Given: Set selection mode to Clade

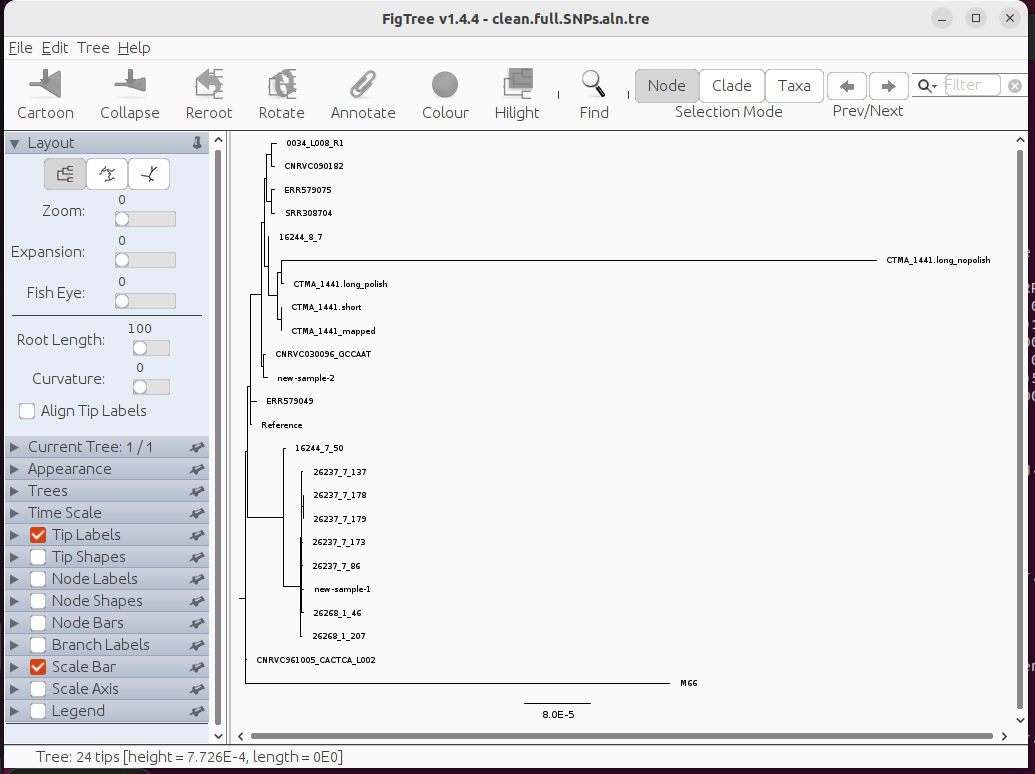Looking at the screenshot, I should tap(731, 86).
